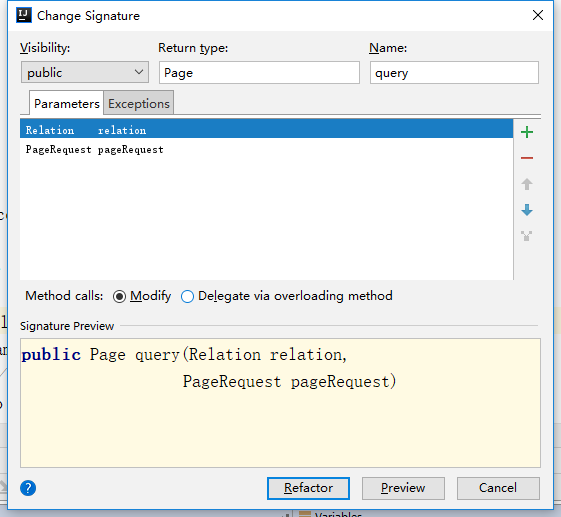Focus the Name field containing query
Image resolution: width=561 pixels, height=517 pixels.
coord(454,73)
